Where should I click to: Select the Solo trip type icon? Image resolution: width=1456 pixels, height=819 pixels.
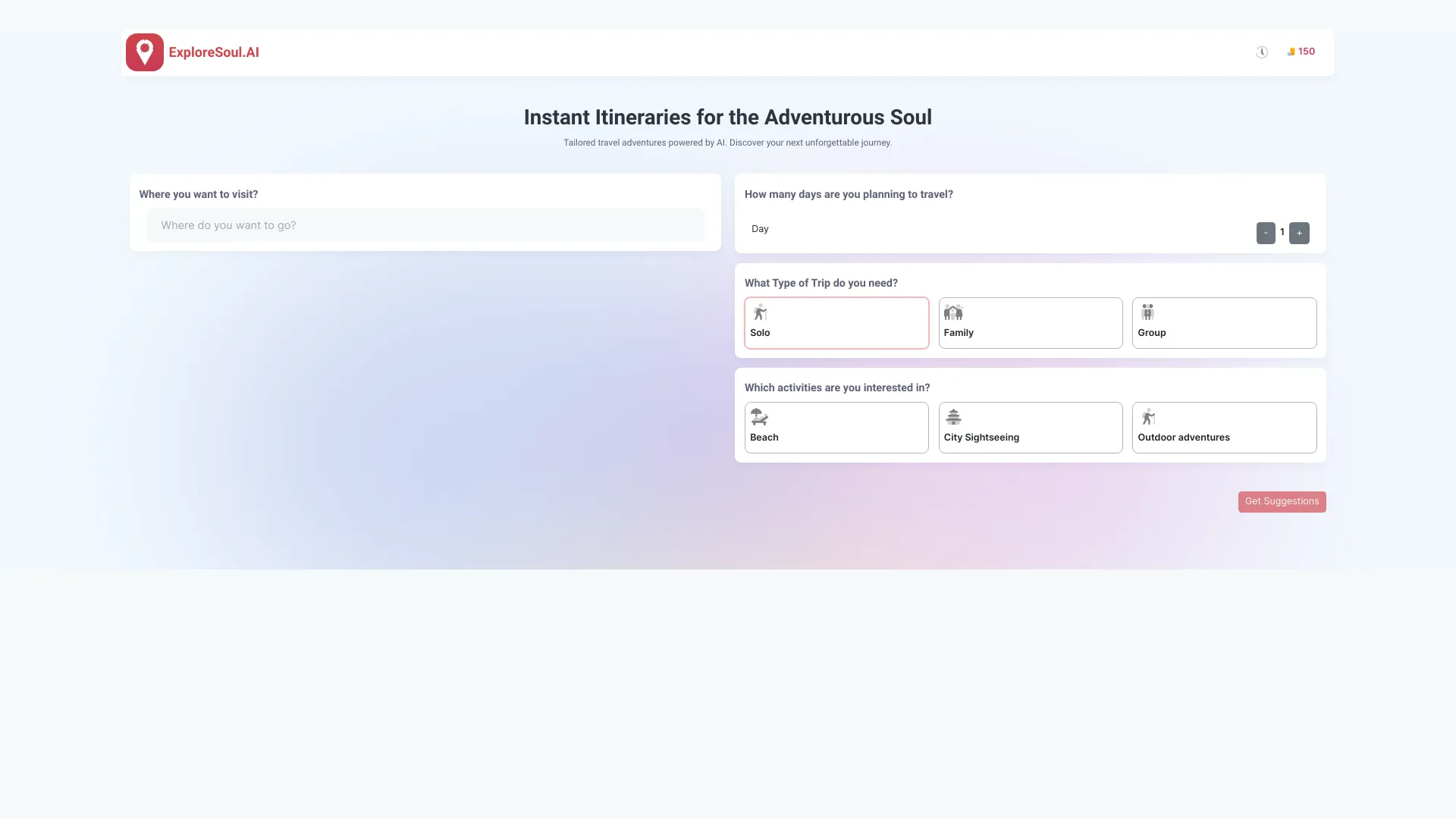pyautogui.click(x=759, y=313)
